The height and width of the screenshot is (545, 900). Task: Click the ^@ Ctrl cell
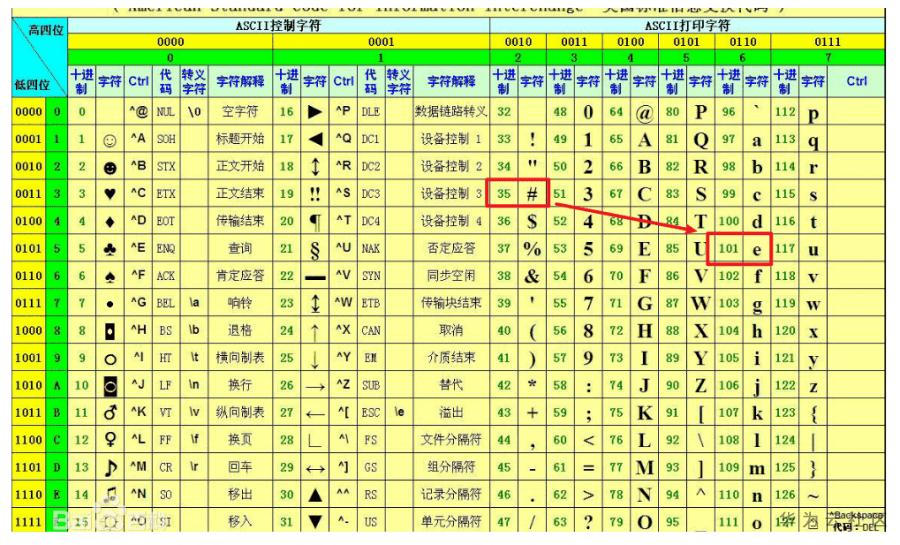[138, 111]
